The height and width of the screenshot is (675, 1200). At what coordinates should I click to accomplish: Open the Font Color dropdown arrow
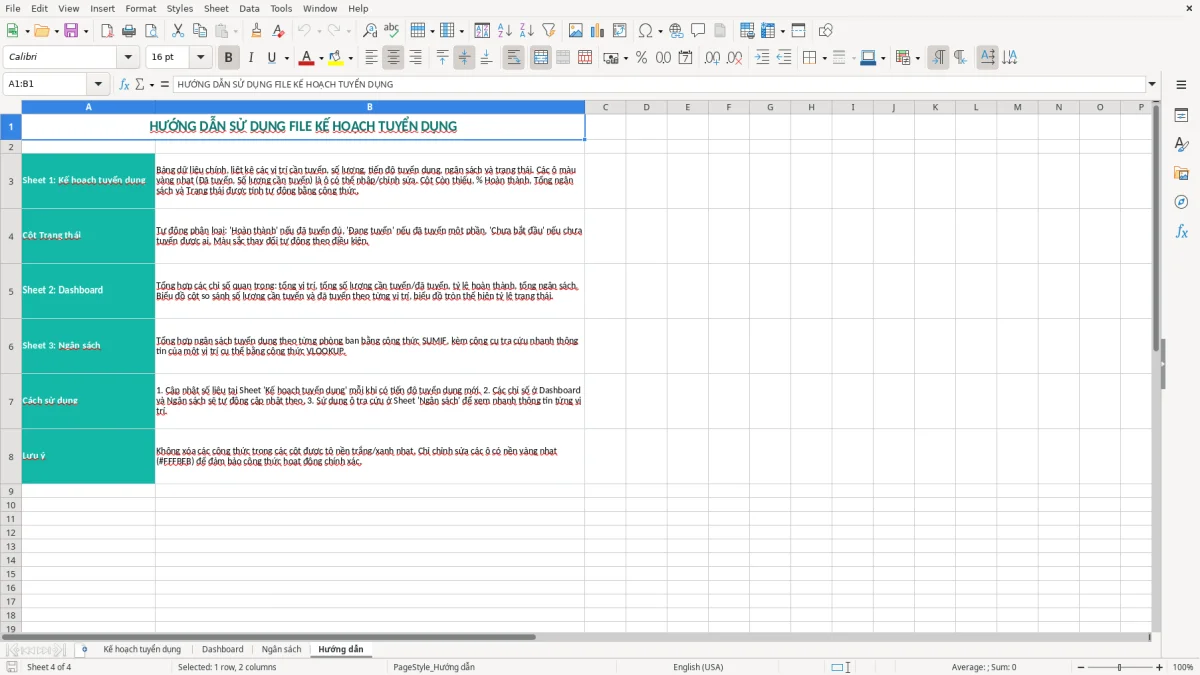pyautogui.click(x=321, y=58)
